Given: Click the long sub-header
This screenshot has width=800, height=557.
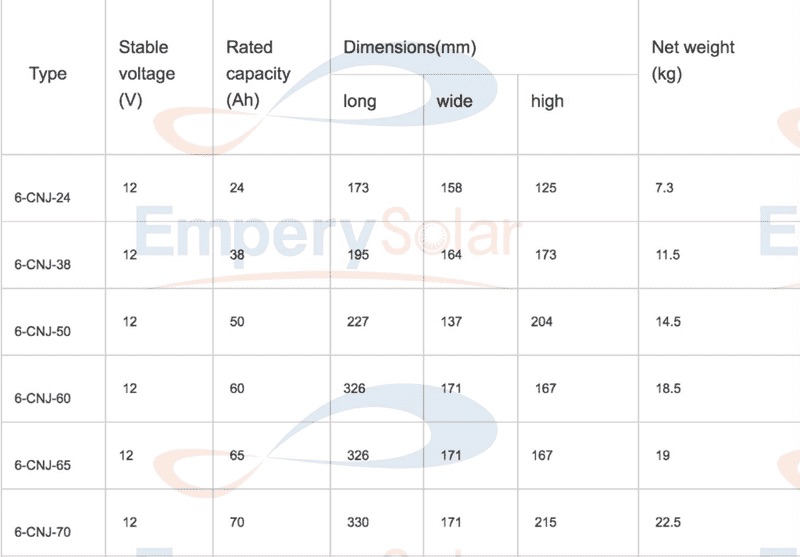Looking at the screenshot, I should pos(360,101).
